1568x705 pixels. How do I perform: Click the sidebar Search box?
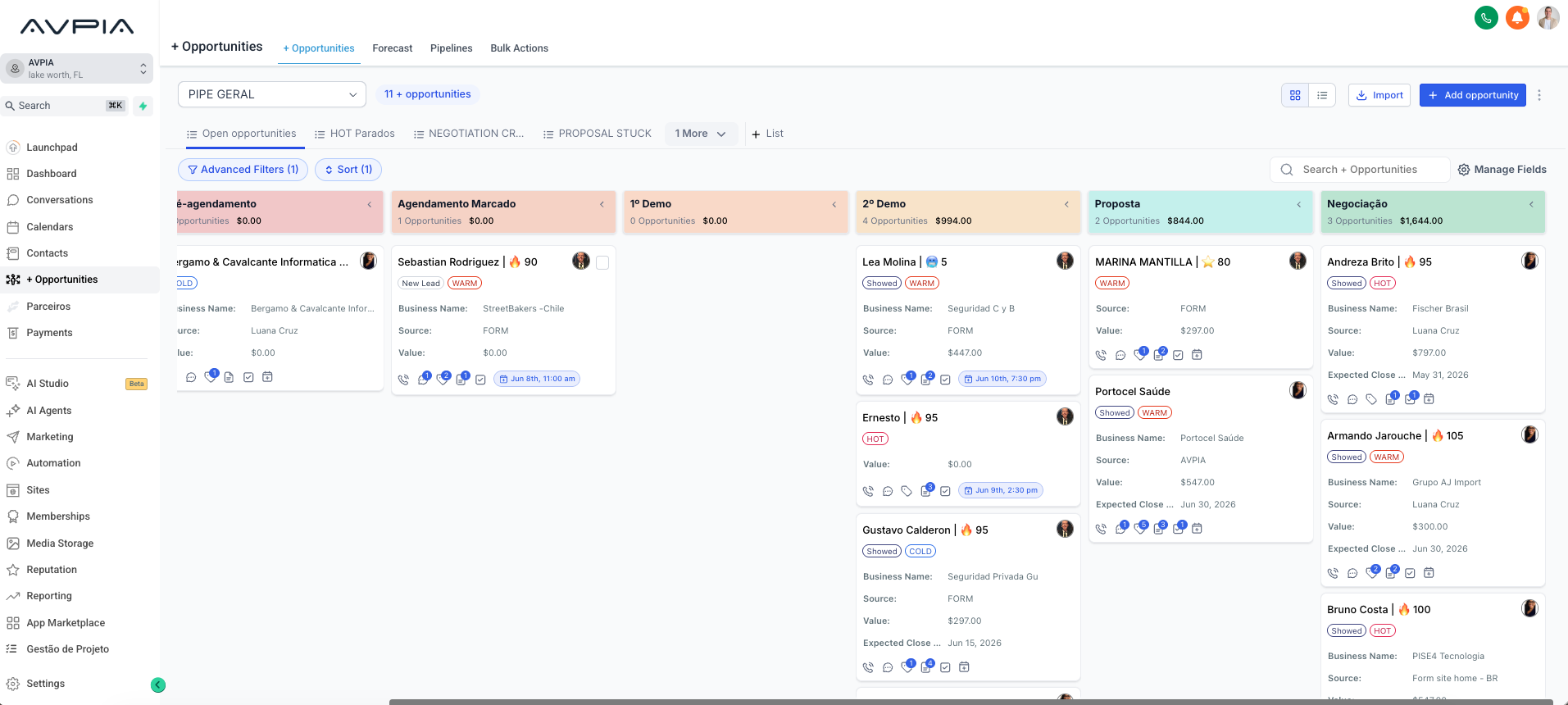coord(66,106)
